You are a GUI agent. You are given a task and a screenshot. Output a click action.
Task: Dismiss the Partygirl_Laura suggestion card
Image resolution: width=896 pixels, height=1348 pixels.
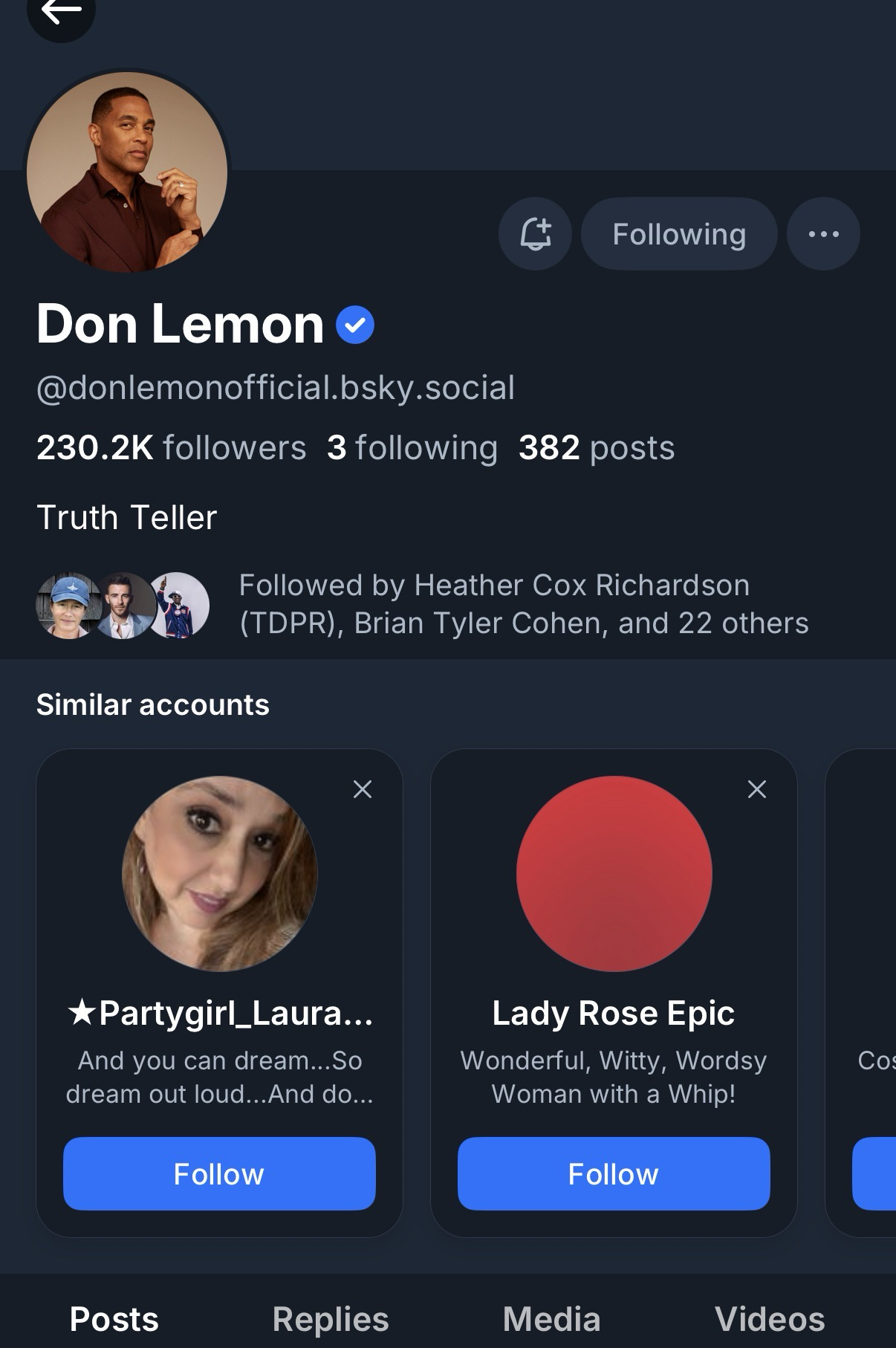click(363, 789)
